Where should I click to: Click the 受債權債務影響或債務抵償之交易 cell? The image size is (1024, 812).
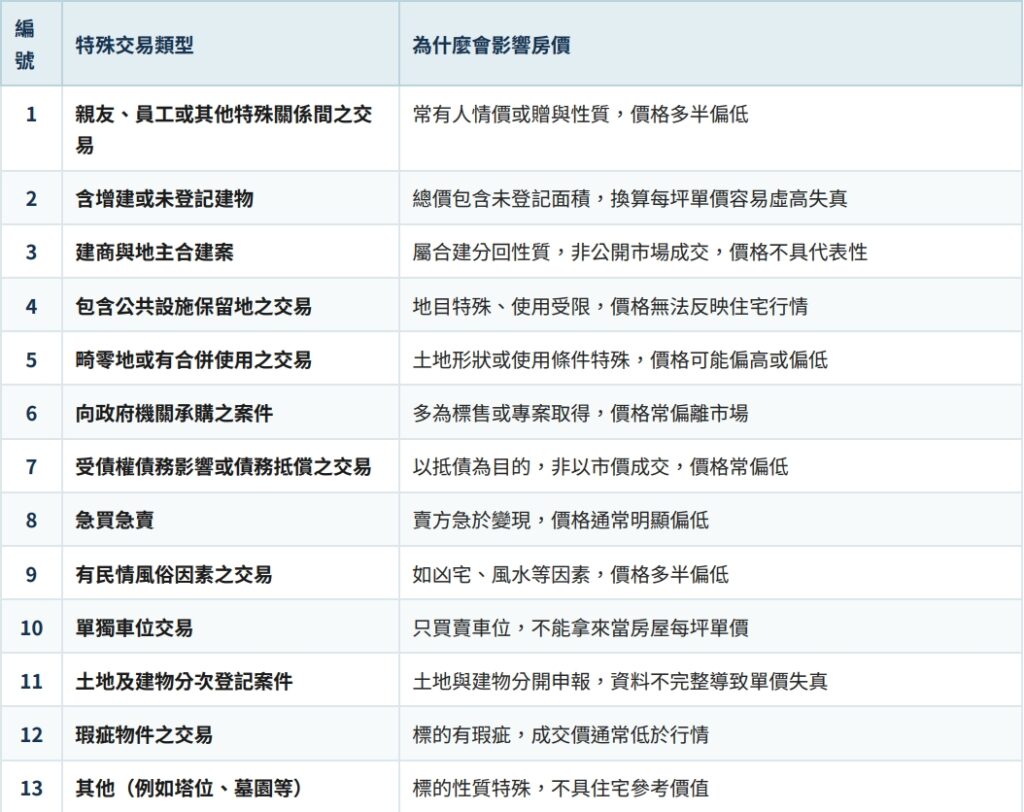[x=231, y=466]
